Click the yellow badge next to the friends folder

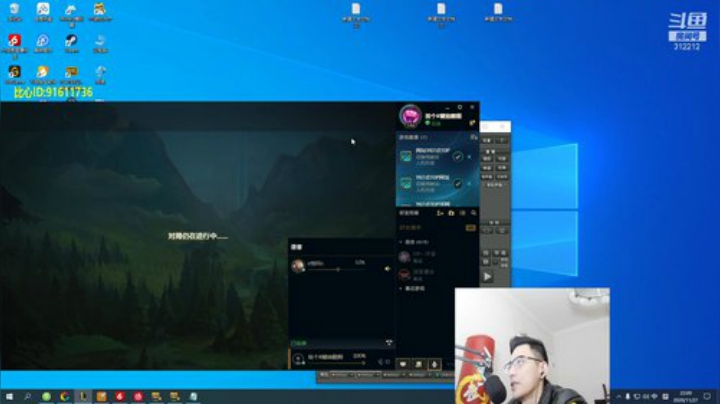[x=471, y=228]
